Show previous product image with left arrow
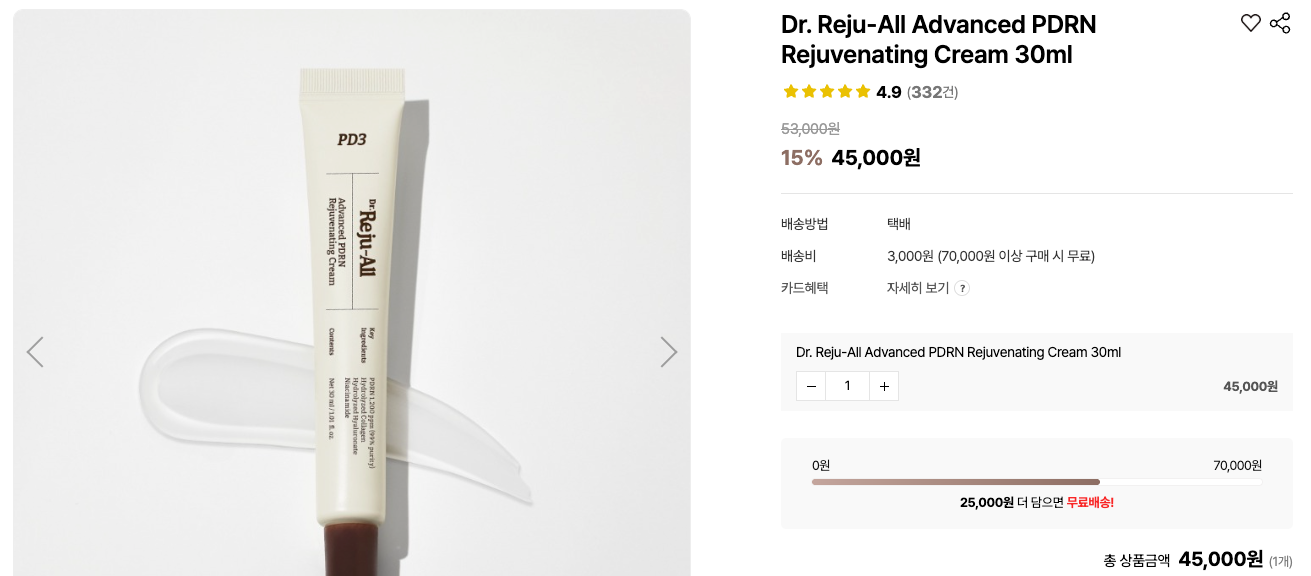 tap(35, 352)
